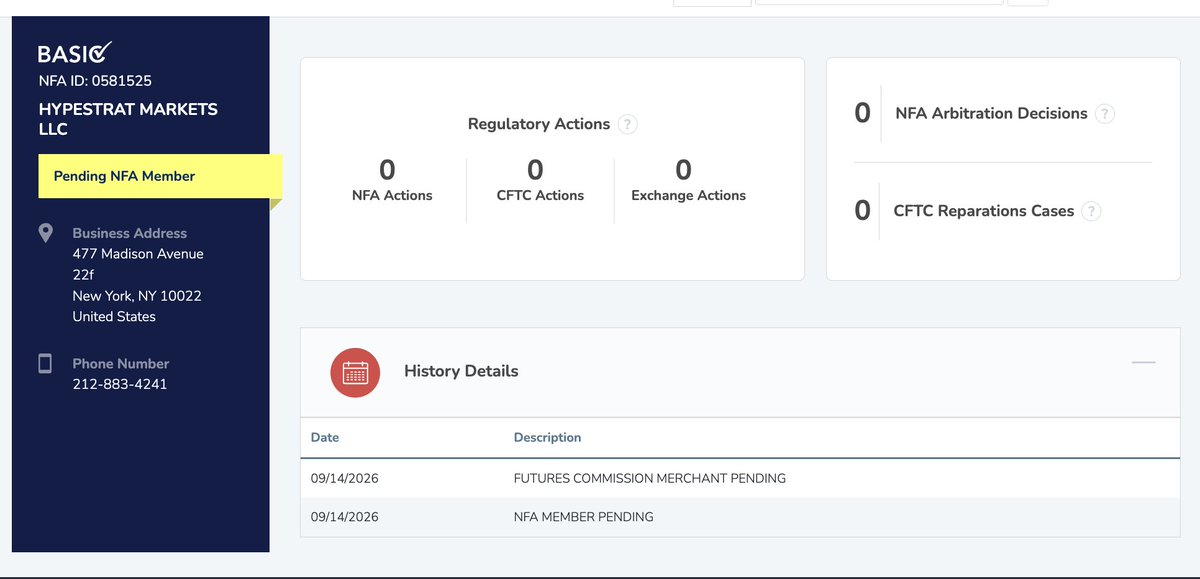Click the red calendar History Details icon
Screen dimensions: 1200x579
click(355, 372)
